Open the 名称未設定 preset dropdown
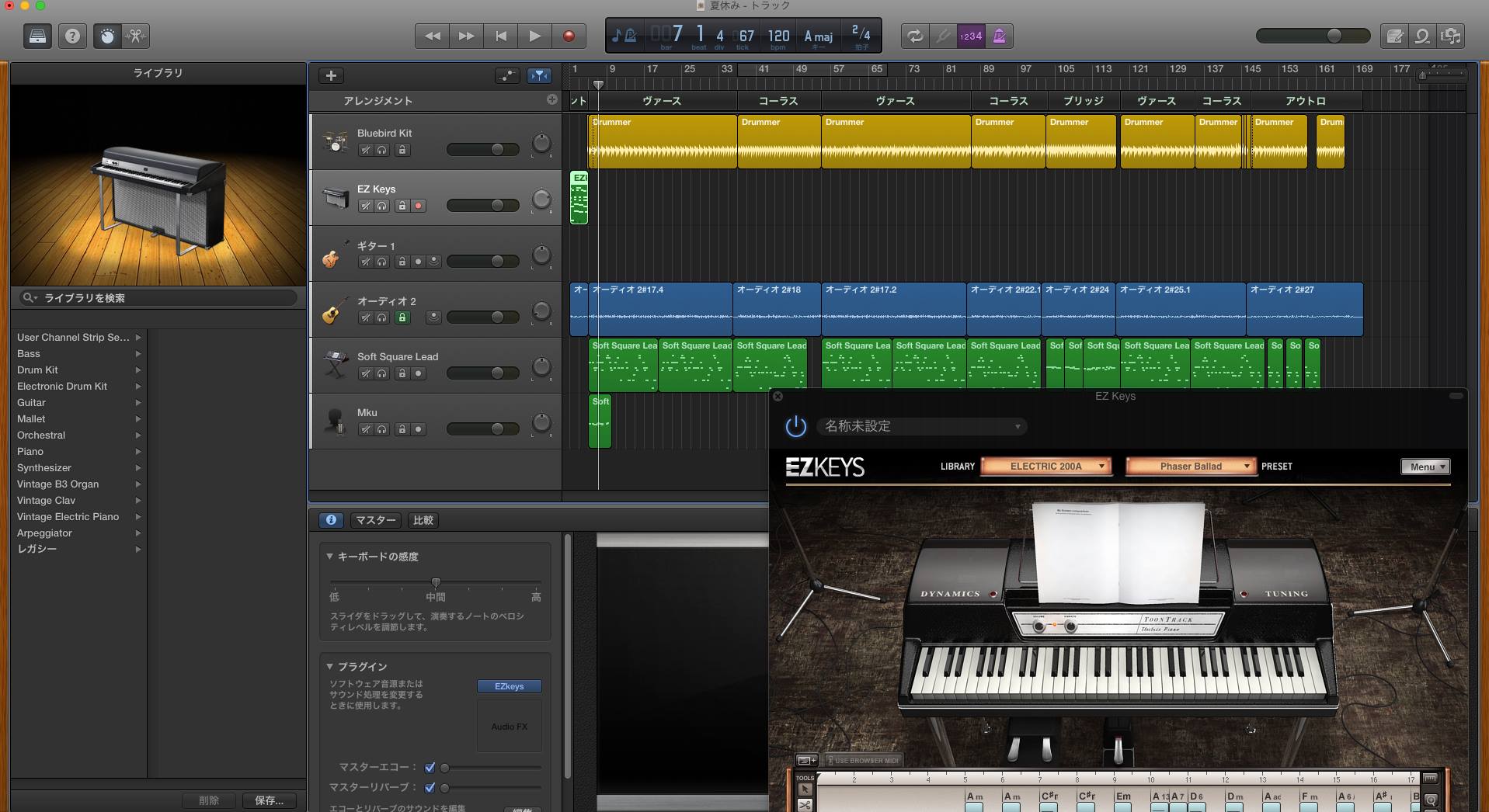 922,426
